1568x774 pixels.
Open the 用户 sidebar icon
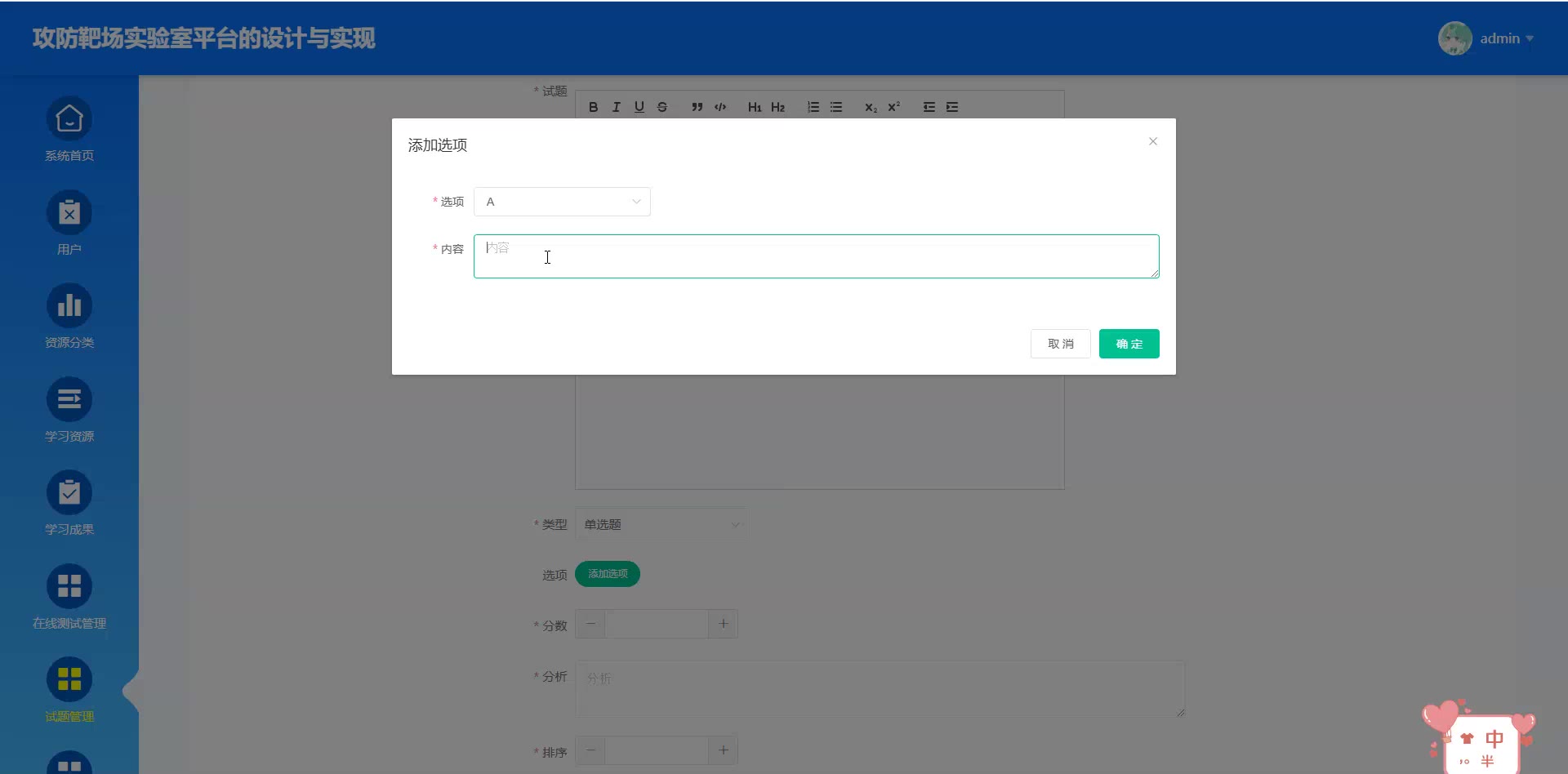pos(69,213)
